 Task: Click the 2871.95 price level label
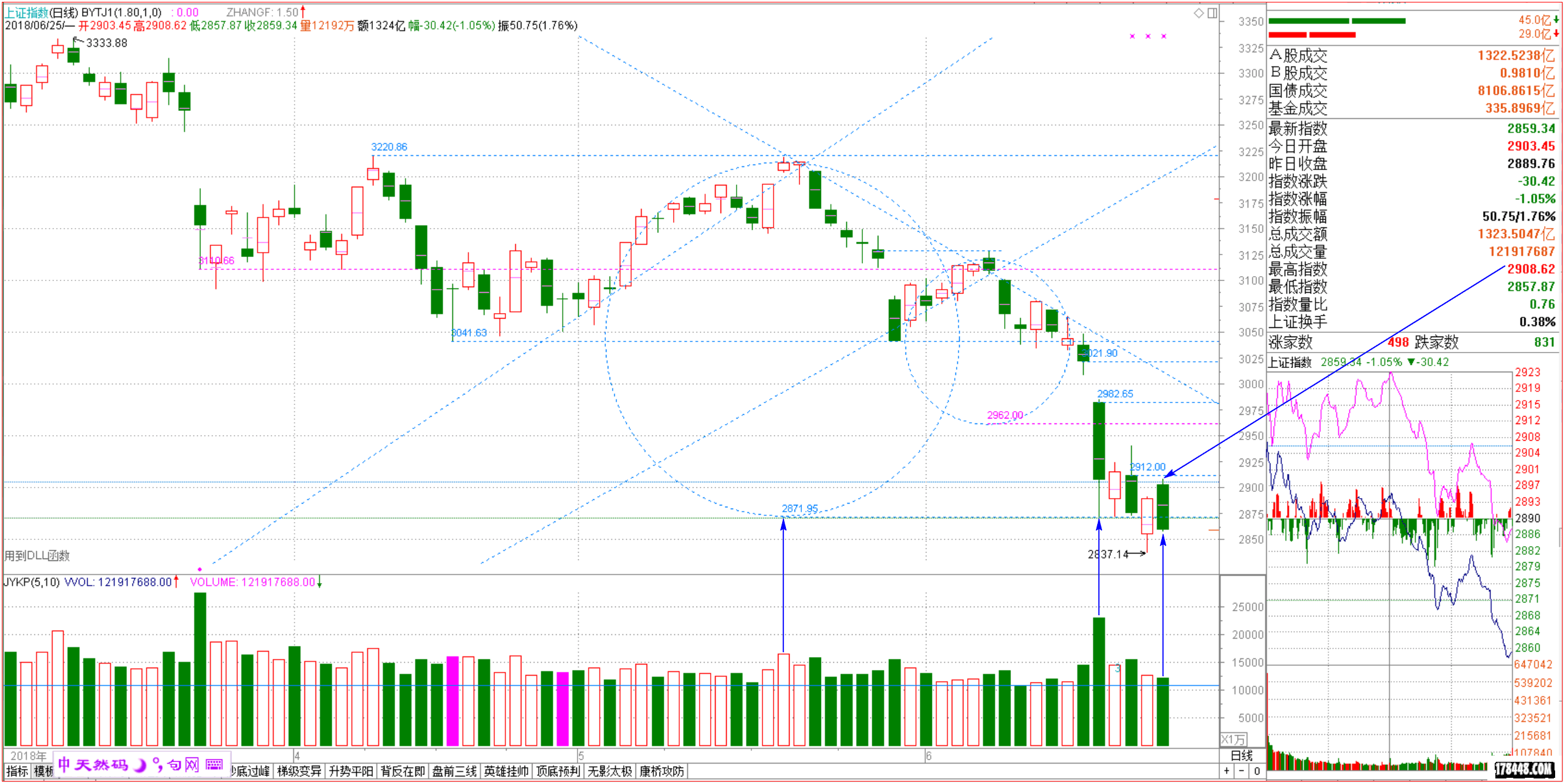click(800, 508)
